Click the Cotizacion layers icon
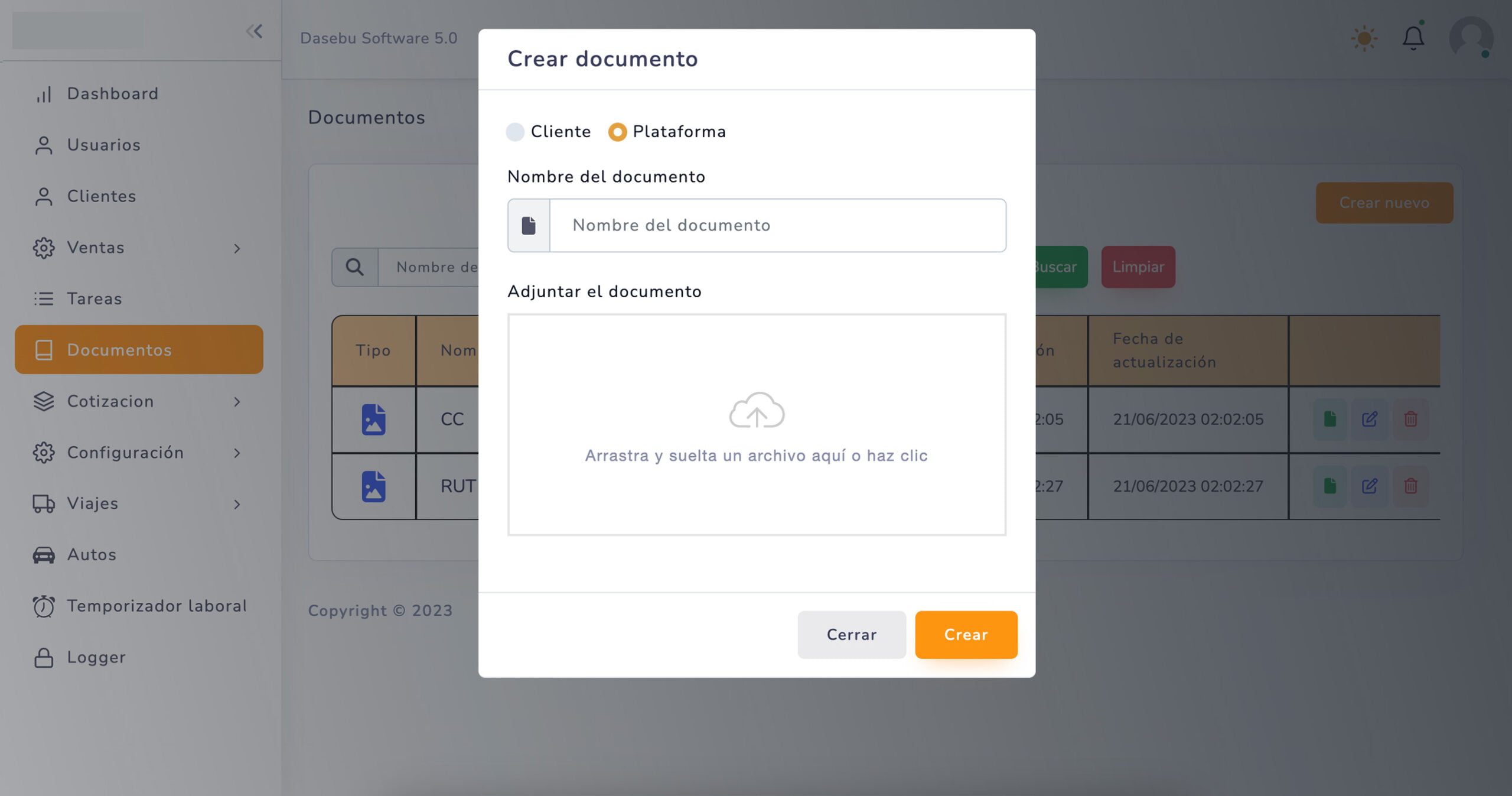This screenshot has width=1512, height=796. (44, 401)
